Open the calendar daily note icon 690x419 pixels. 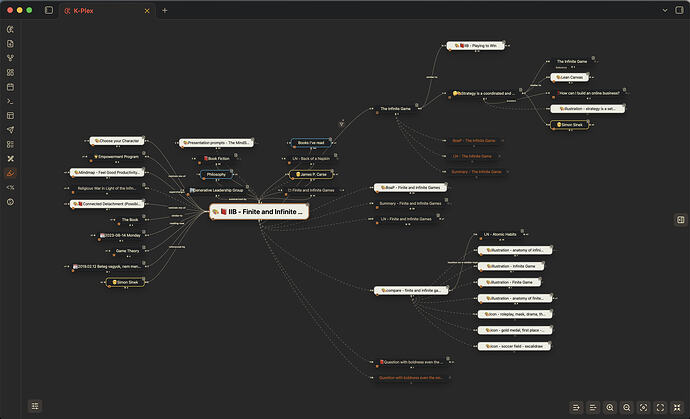pos(10,87)
